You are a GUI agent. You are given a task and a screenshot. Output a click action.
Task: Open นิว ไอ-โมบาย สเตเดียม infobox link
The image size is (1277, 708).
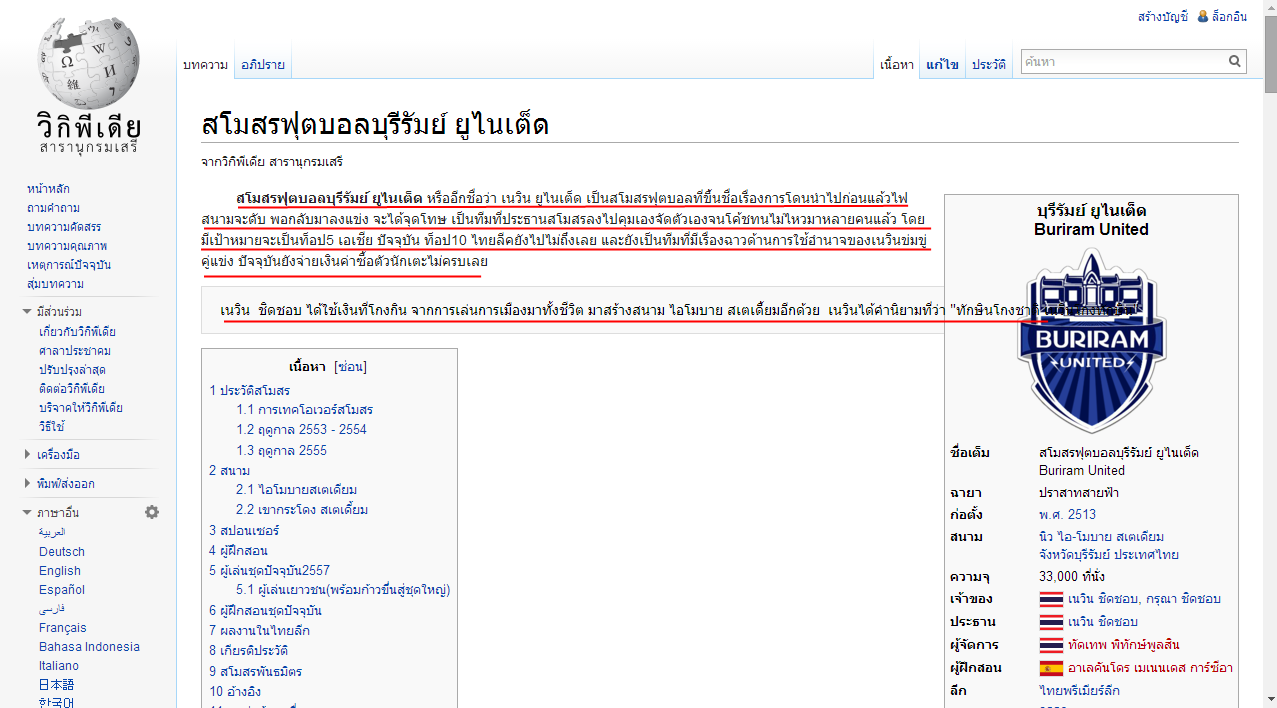[1102, 537]
